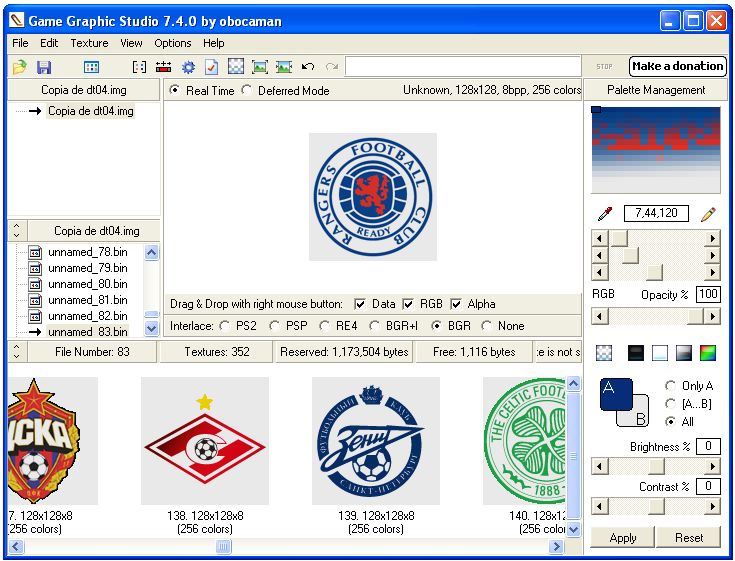Toggle the Data checkbox
735x561 pixels.
coord(360,304)
